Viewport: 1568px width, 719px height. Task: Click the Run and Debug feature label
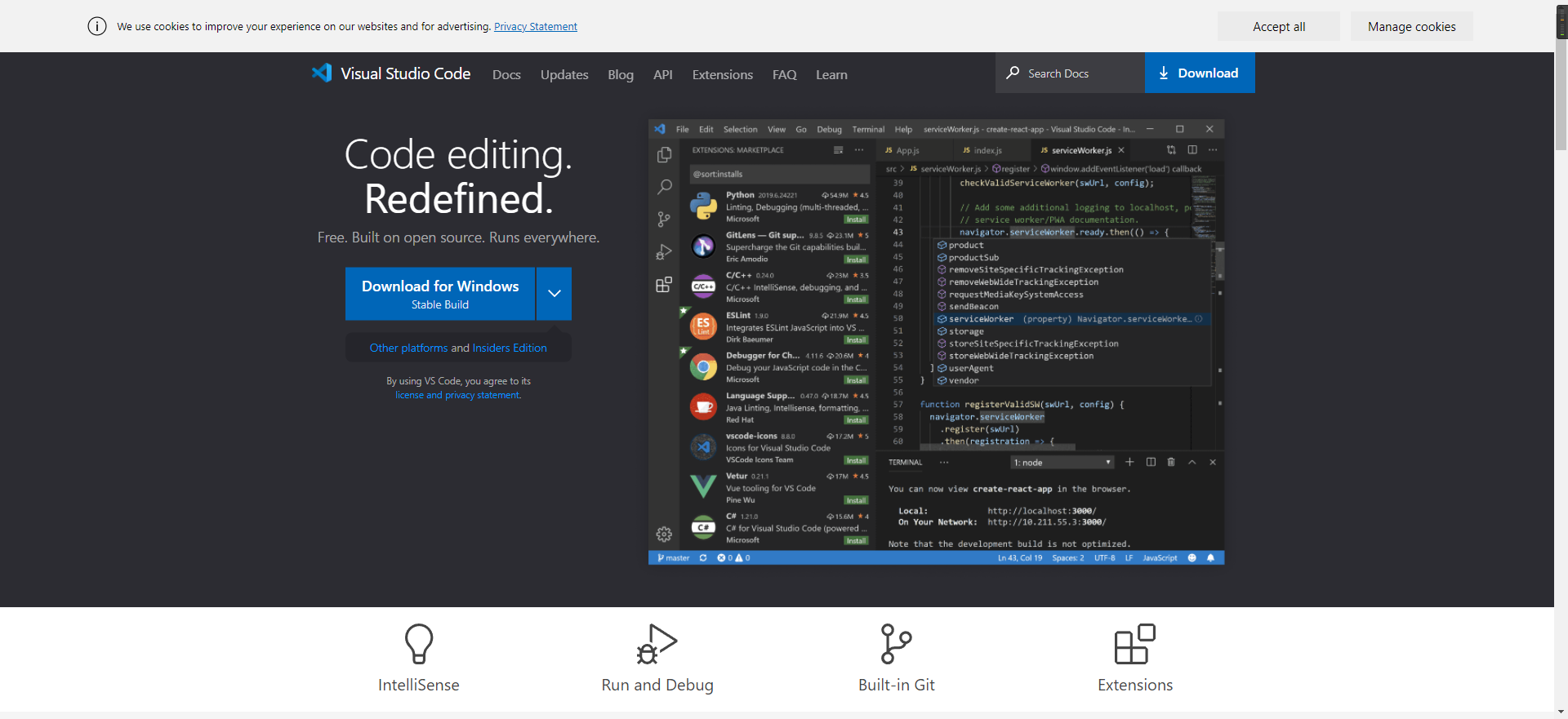657,686
